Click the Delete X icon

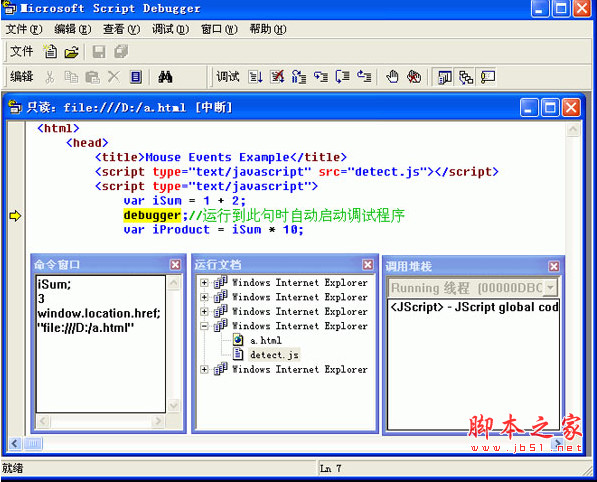pyautogui.click(x=113, y=77)
